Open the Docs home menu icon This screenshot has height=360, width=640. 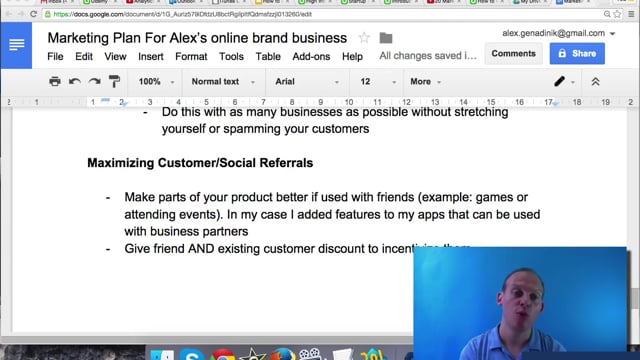(16, 45)
